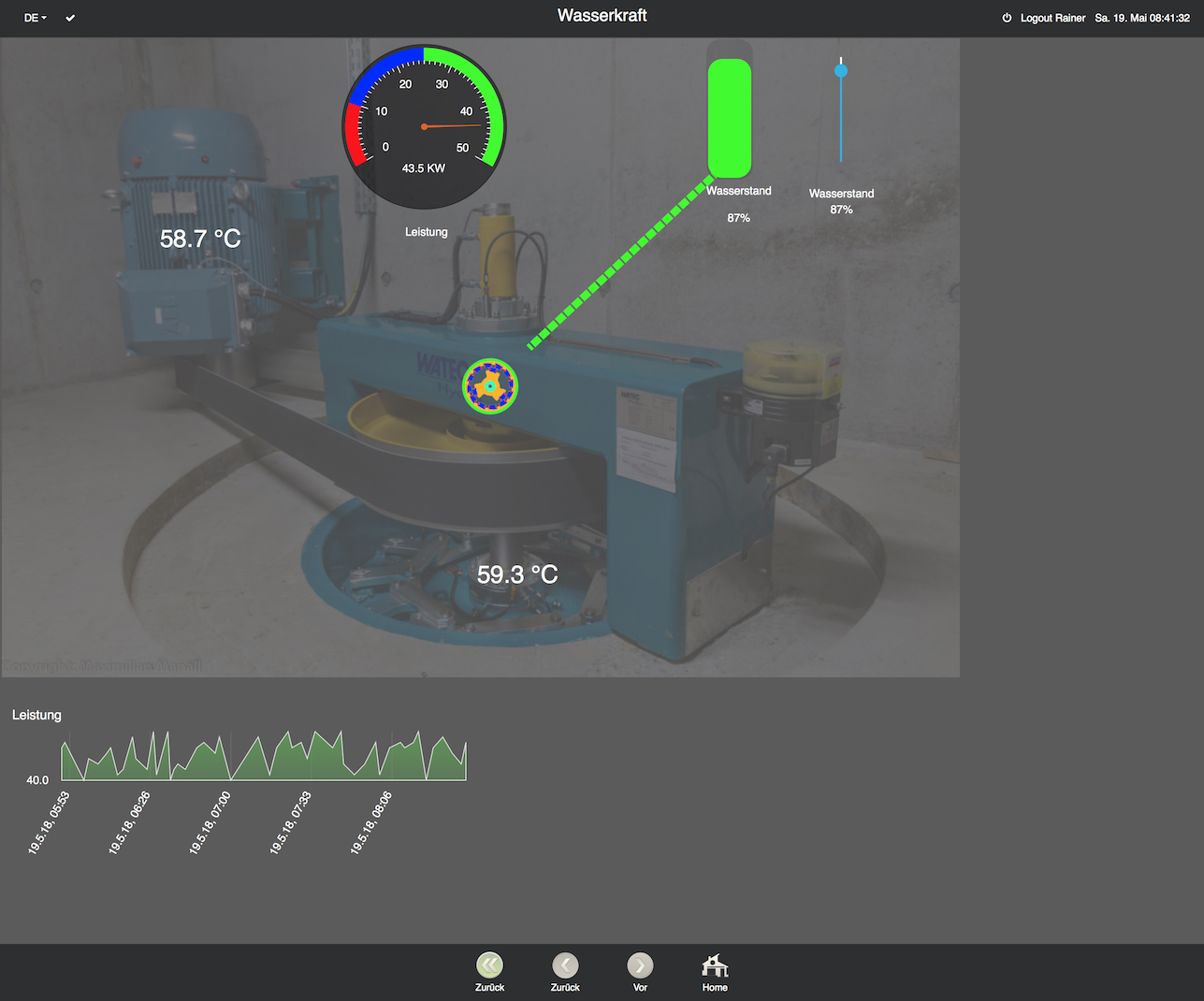The image size is (1204, 1001).
Task: Click the single-chevron Zurück icon
Action: point(565,965)
